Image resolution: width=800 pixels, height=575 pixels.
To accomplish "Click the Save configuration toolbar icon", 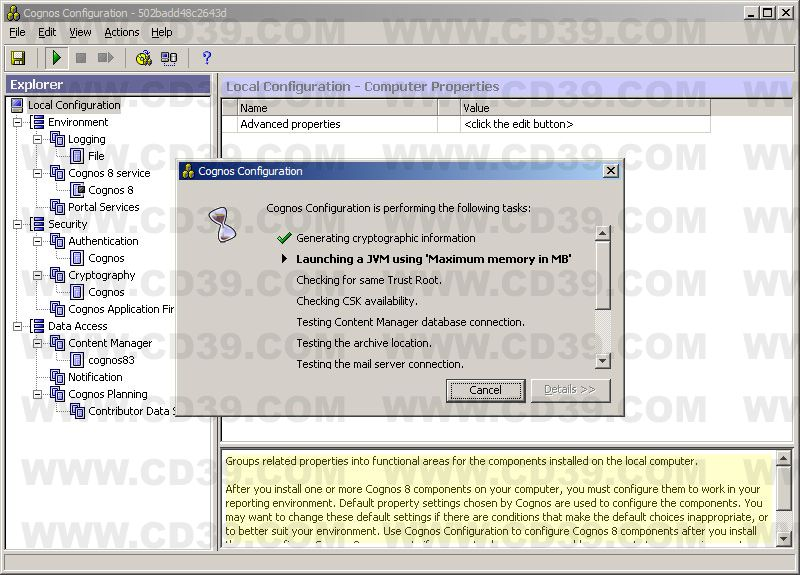I will (x=18, y=58).
